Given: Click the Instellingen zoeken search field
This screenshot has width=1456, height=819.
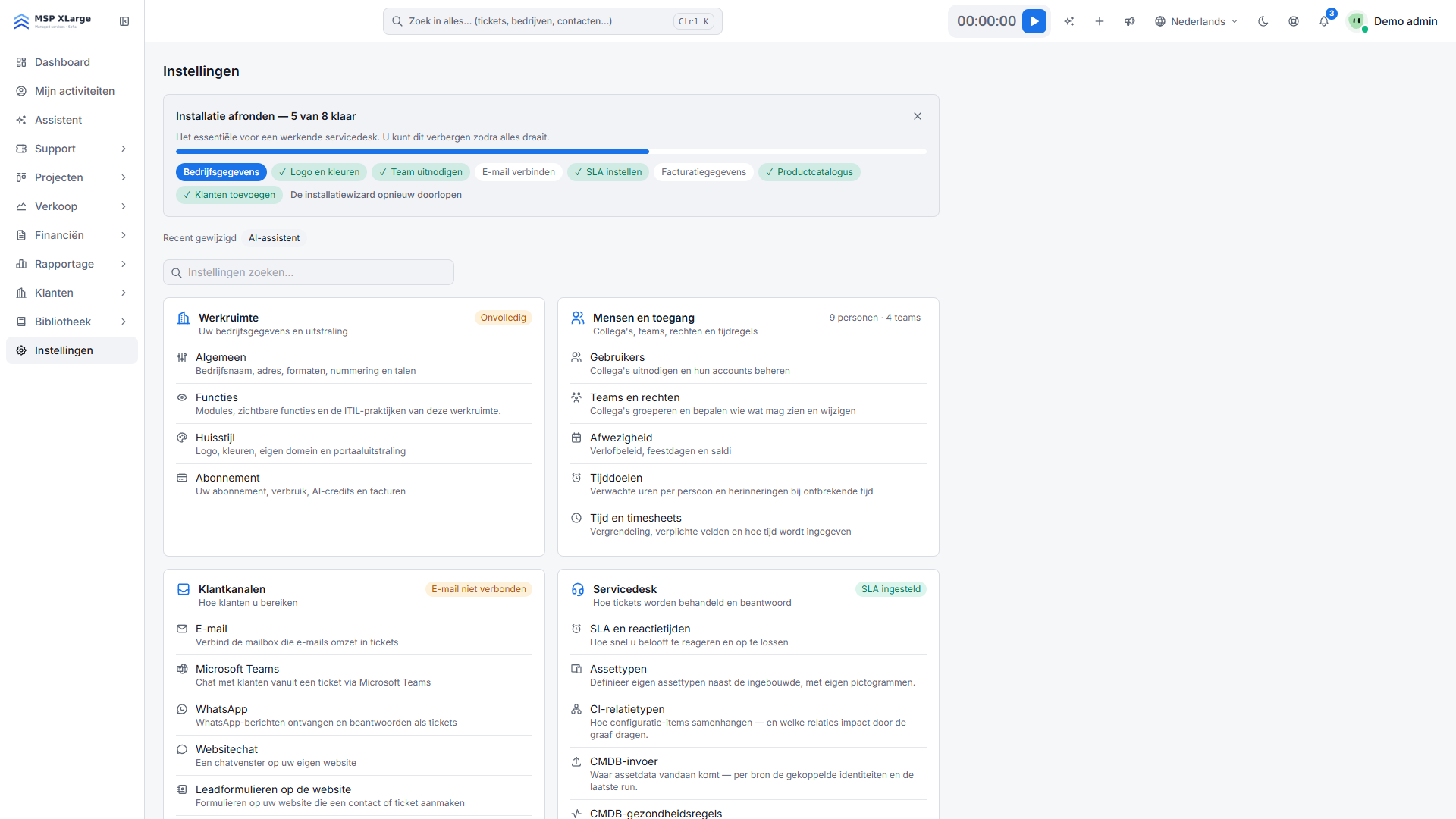Looking at the screenshot, I should 309,272.
